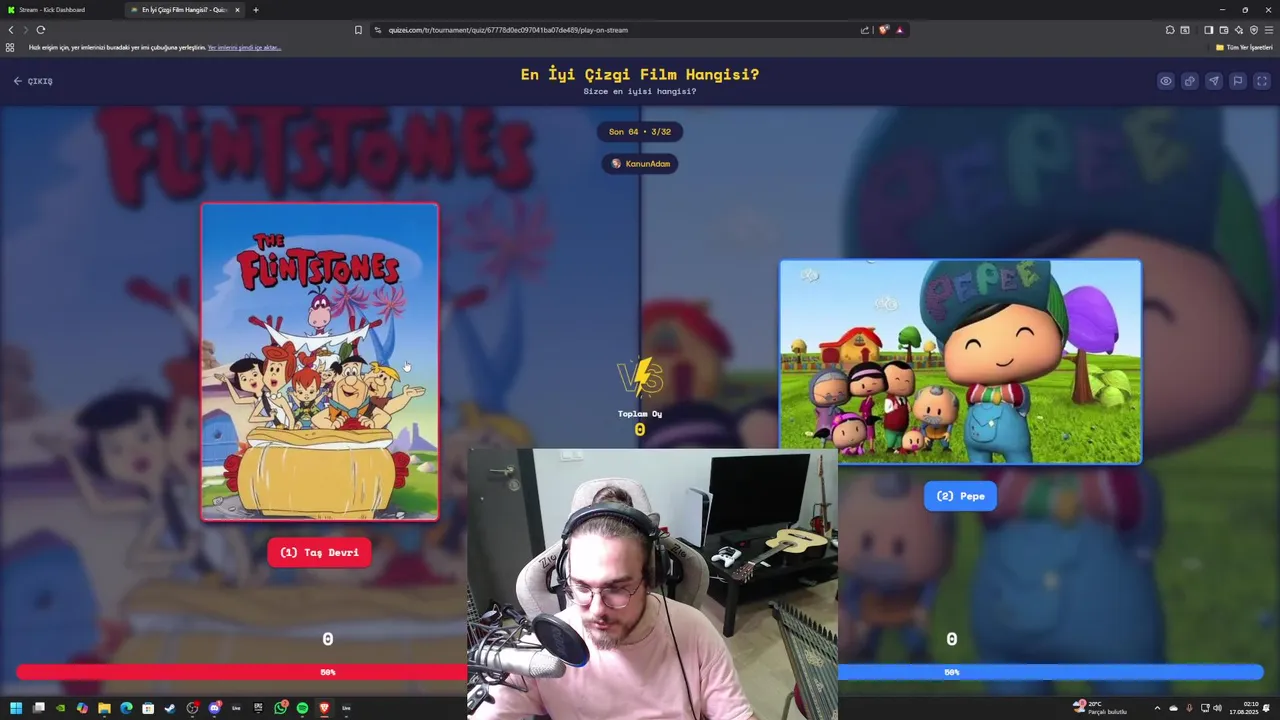Screen dimensions: 1280x720
Task: Click the link/share chain icon in quiz header
Action: pos(1190,81)
